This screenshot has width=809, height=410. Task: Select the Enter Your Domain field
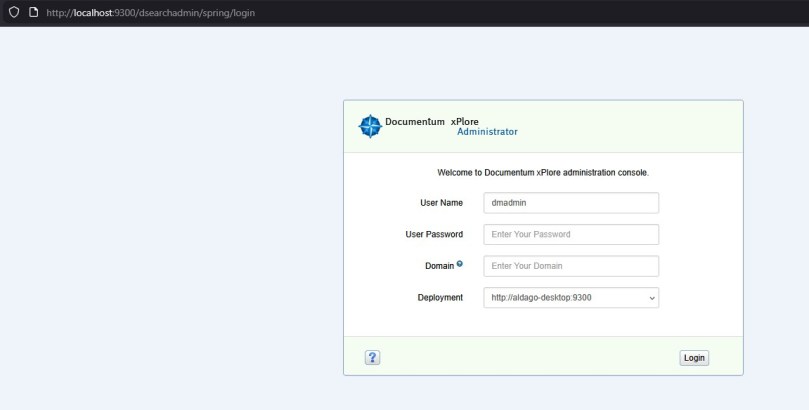pyautogui.click(x=570, y=266)
